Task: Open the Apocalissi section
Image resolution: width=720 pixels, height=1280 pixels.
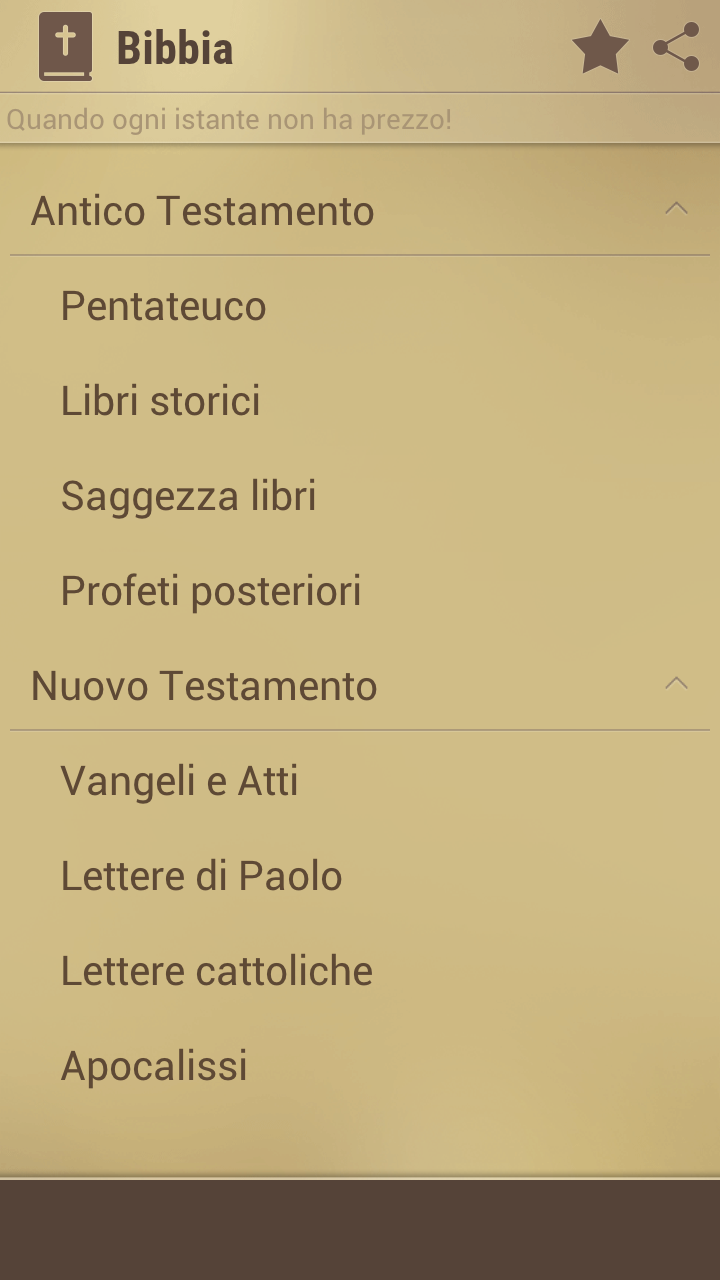Action: point(360,1066)
